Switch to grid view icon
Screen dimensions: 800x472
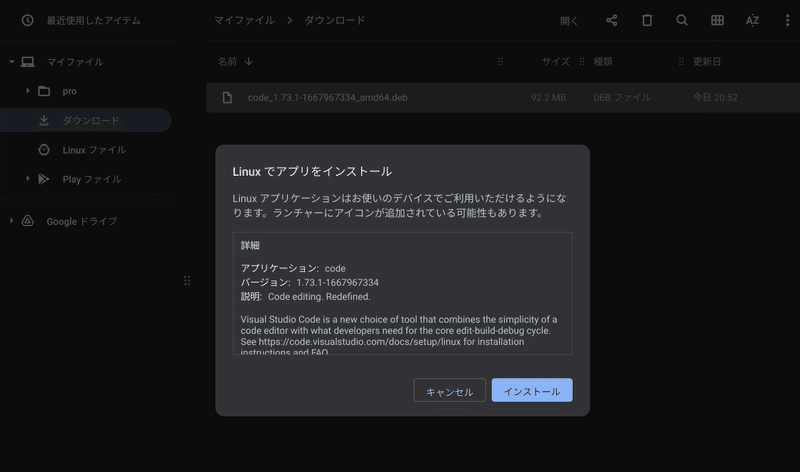(717, 20)
